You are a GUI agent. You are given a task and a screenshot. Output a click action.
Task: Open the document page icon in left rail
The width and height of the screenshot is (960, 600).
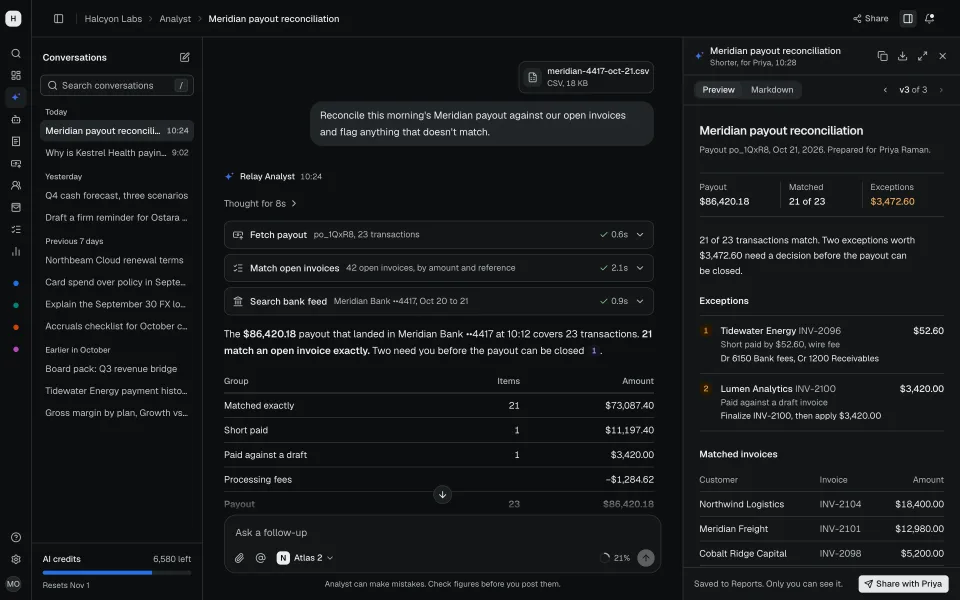coord(16,141)
